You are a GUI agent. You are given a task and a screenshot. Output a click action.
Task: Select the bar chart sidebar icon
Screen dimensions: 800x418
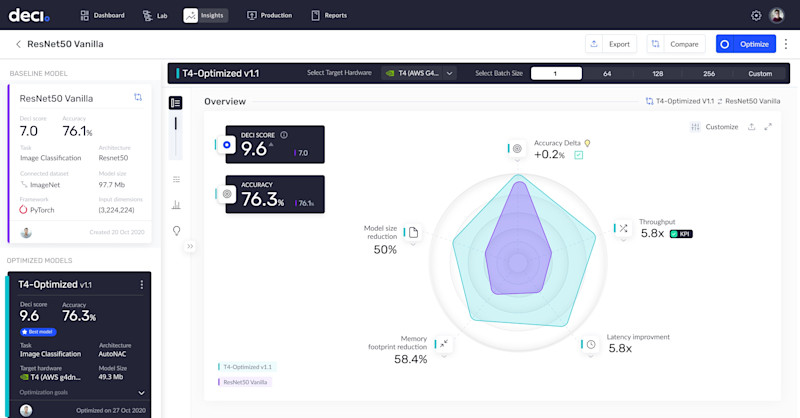tap(177, 205)
